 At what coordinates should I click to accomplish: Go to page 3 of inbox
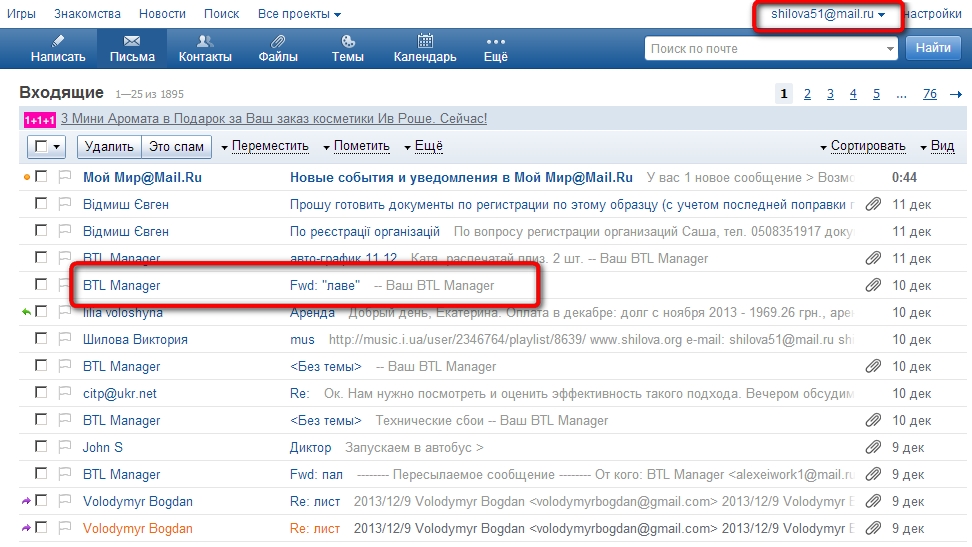[x=830, y=94]
